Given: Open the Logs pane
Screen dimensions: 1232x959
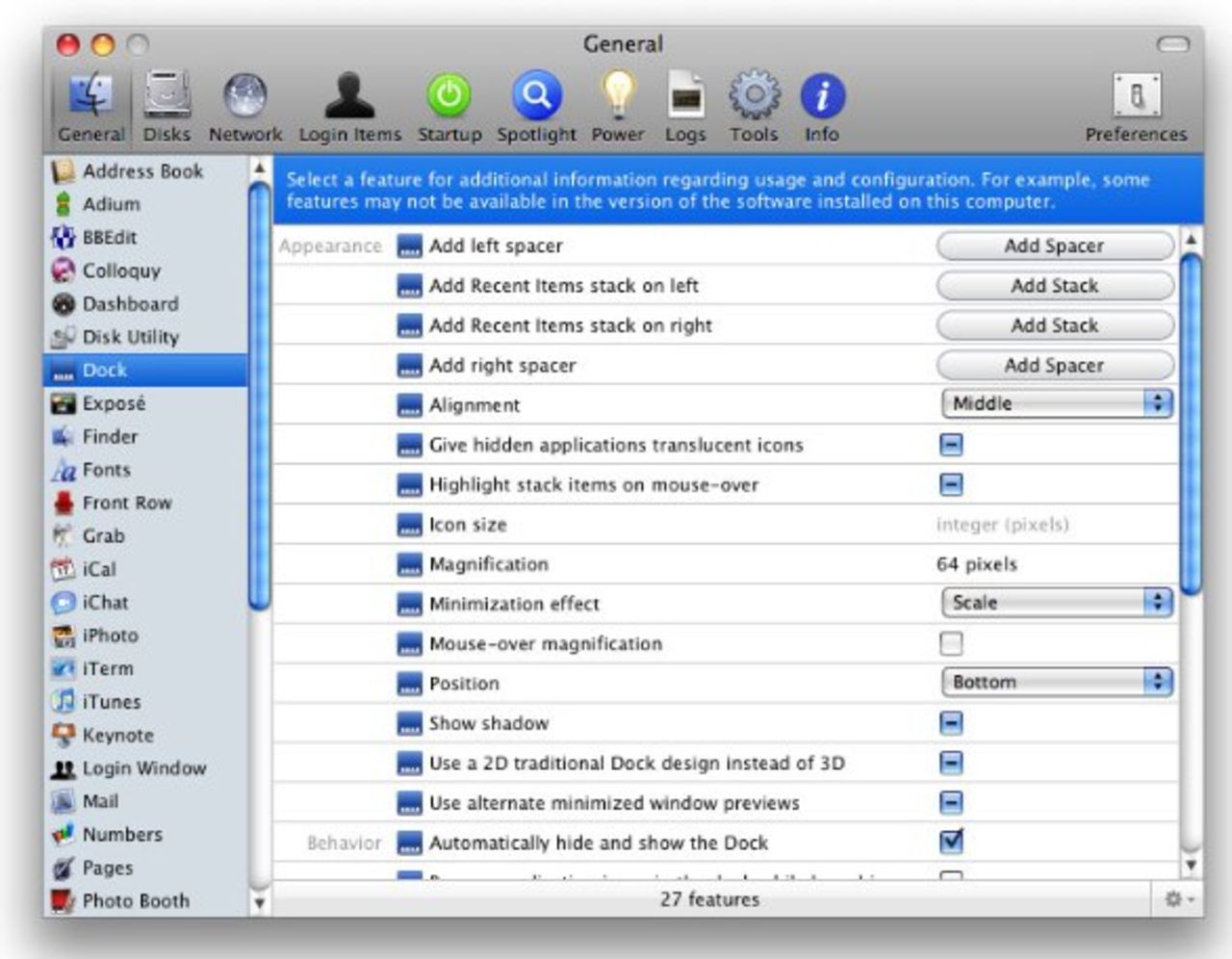Looking at the screenshot, I should 685,96.
